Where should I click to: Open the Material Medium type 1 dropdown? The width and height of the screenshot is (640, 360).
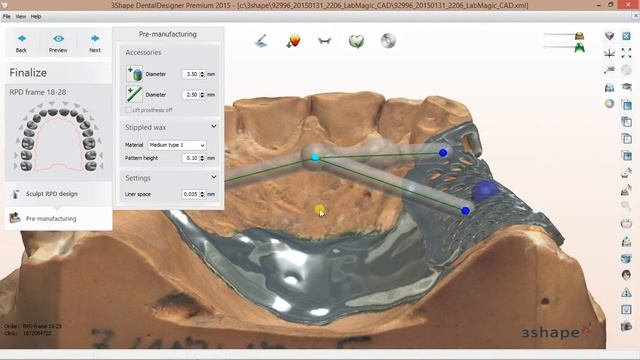click(177, 145)
